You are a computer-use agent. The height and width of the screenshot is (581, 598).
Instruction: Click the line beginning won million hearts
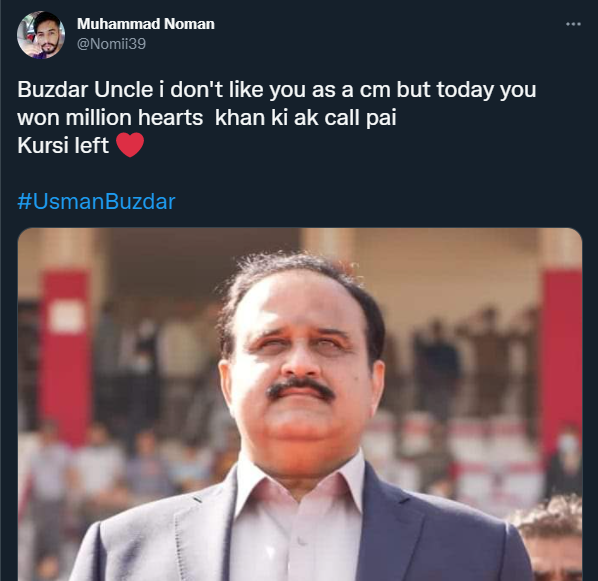[207, 117]
